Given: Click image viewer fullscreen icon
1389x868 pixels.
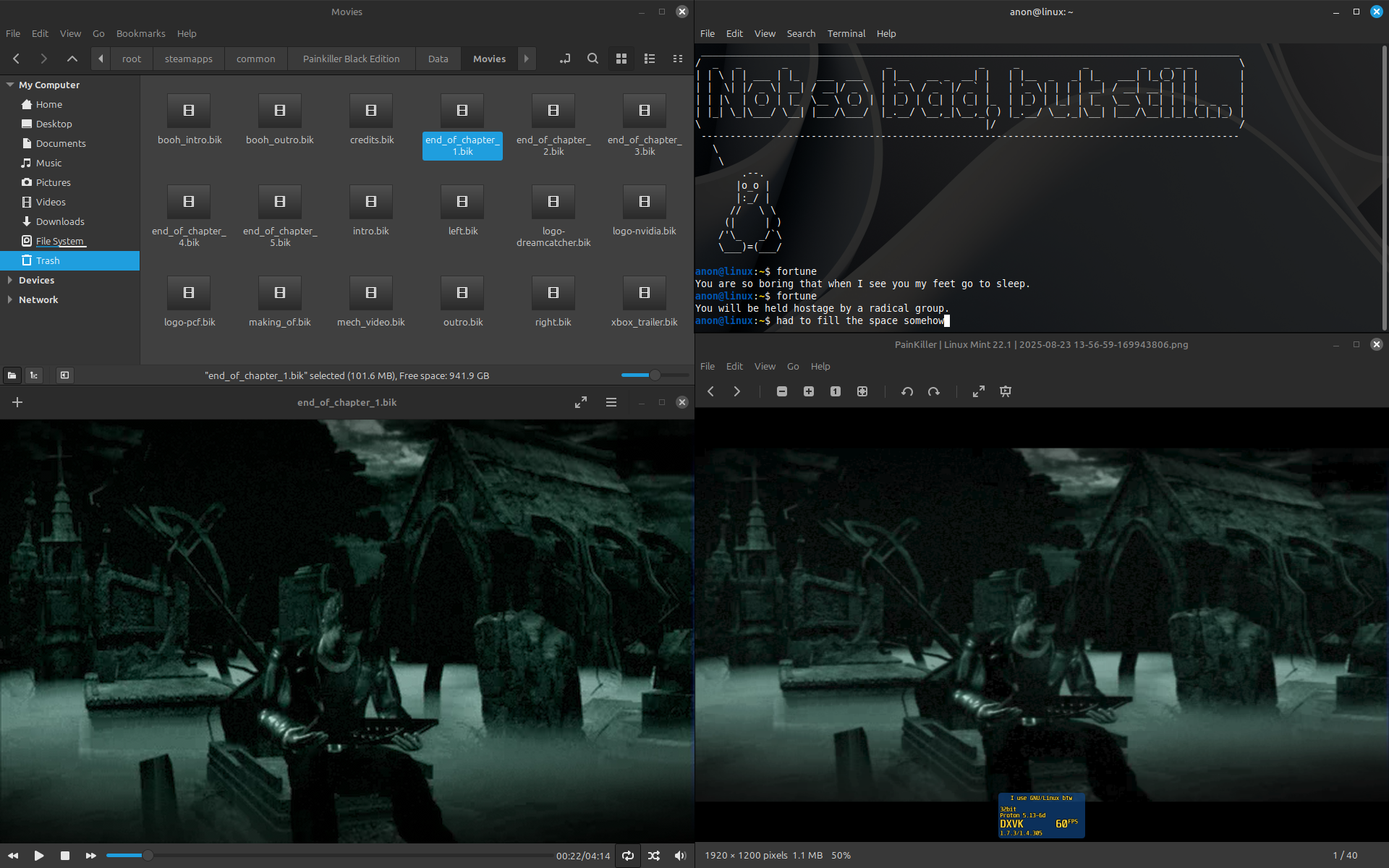Looking at the screenshot, I should tap(978, 391).
